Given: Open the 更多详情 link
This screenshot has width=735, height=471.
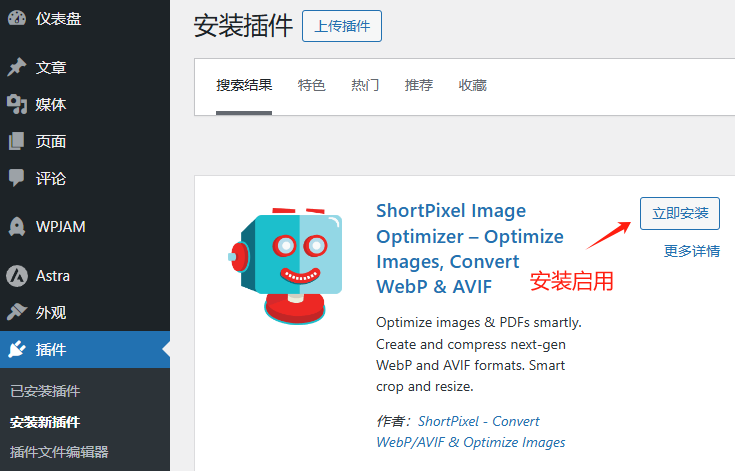Looking at the screenshot, I should 691,251.
